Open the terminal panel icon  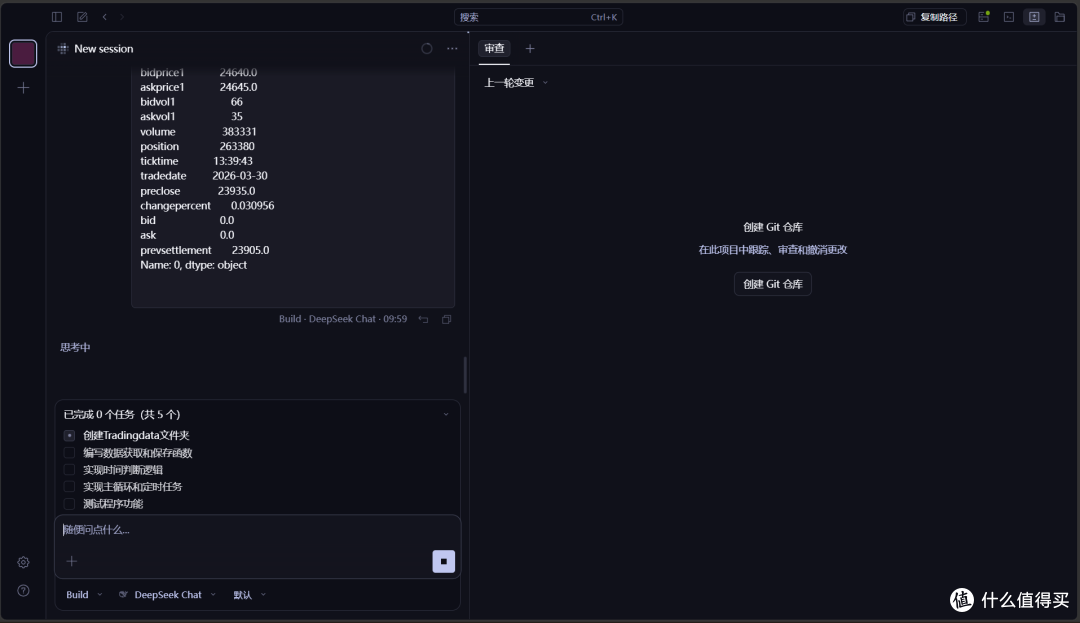pyautogui.click(x=1009, y=17)
